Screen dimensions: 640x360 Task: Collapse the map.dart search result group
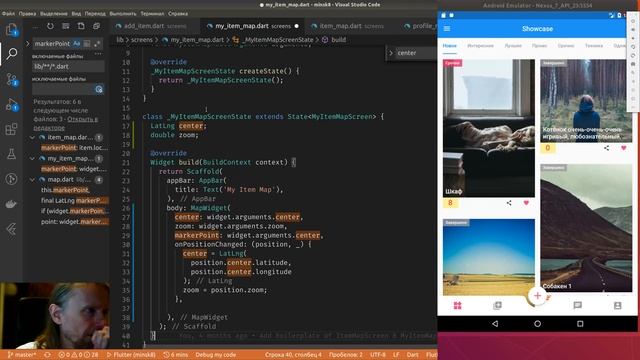click(x=32, y=180)
